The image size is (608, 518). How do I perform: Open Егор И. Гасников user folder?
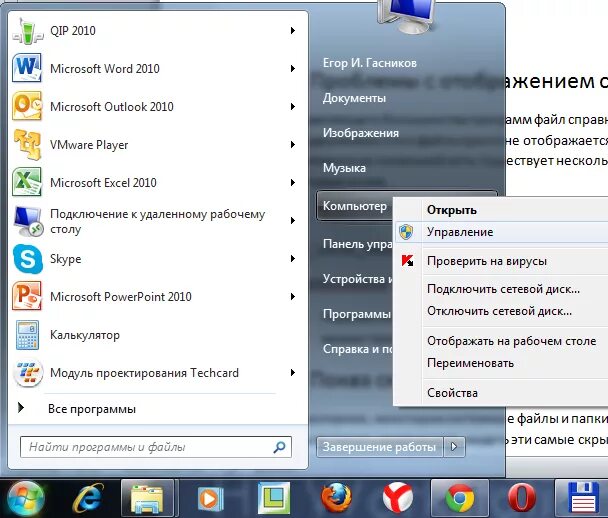pyautogui.click(x=370, y=63)
